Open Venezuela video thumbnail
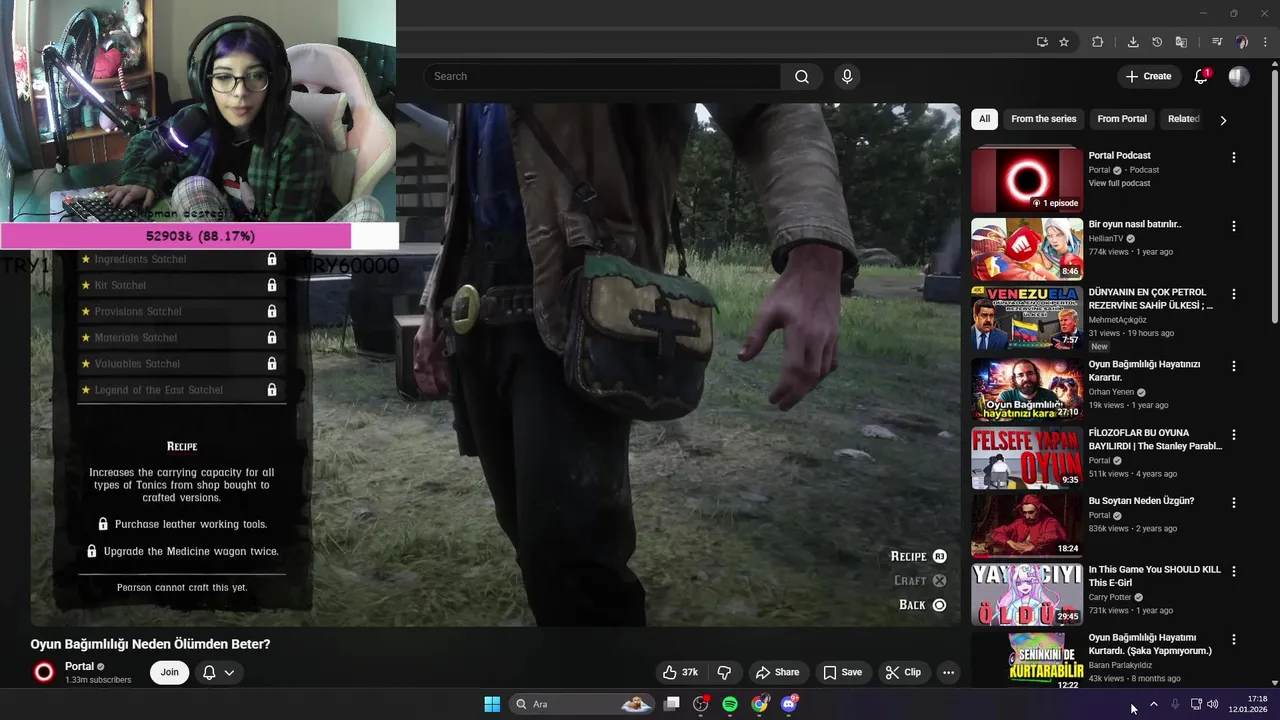Viewport: 1280px width, 720px height. click(1027, 317)
